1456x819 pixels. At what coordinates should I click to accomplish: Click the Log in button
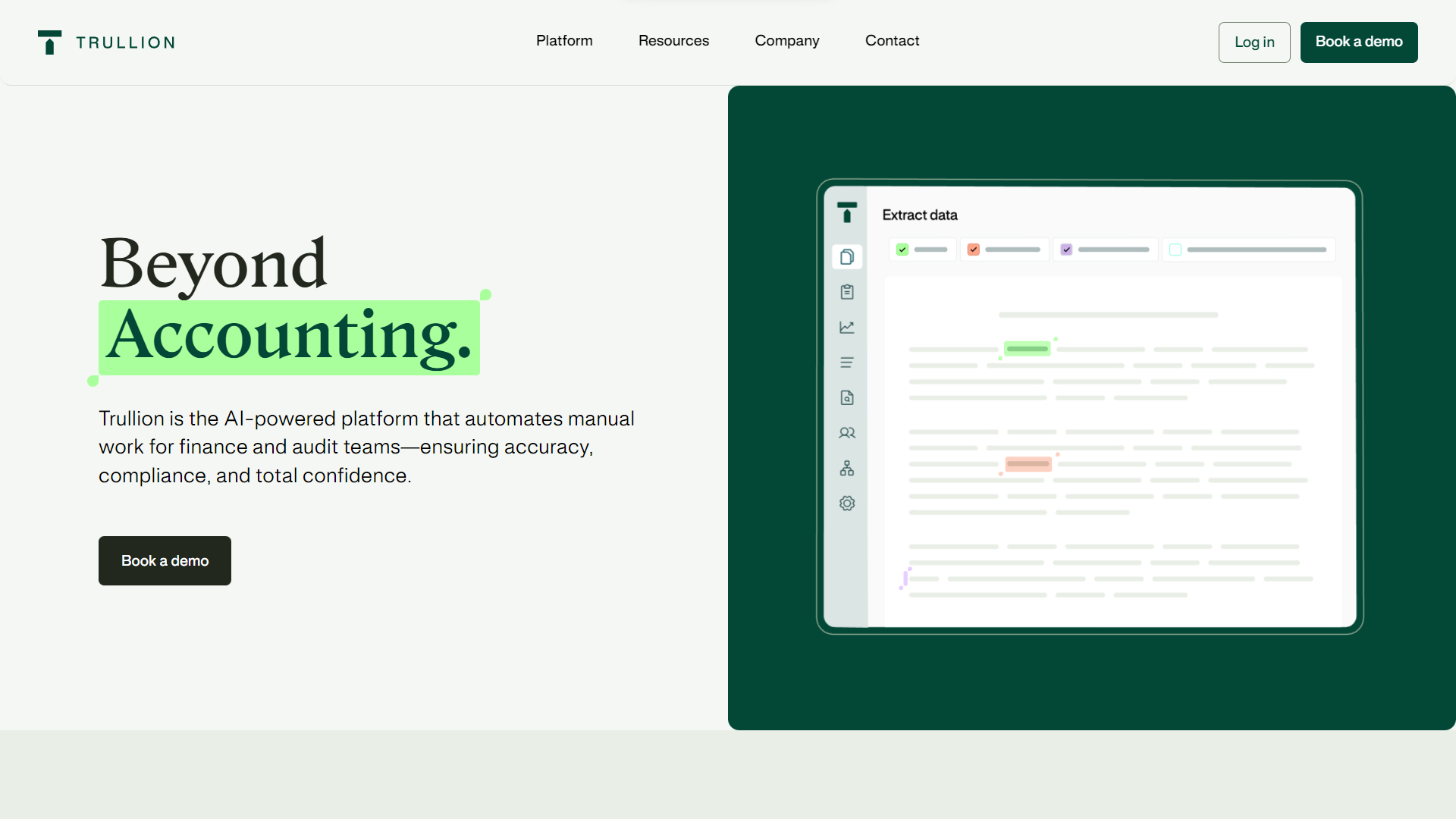click(x=1254, y=42)
